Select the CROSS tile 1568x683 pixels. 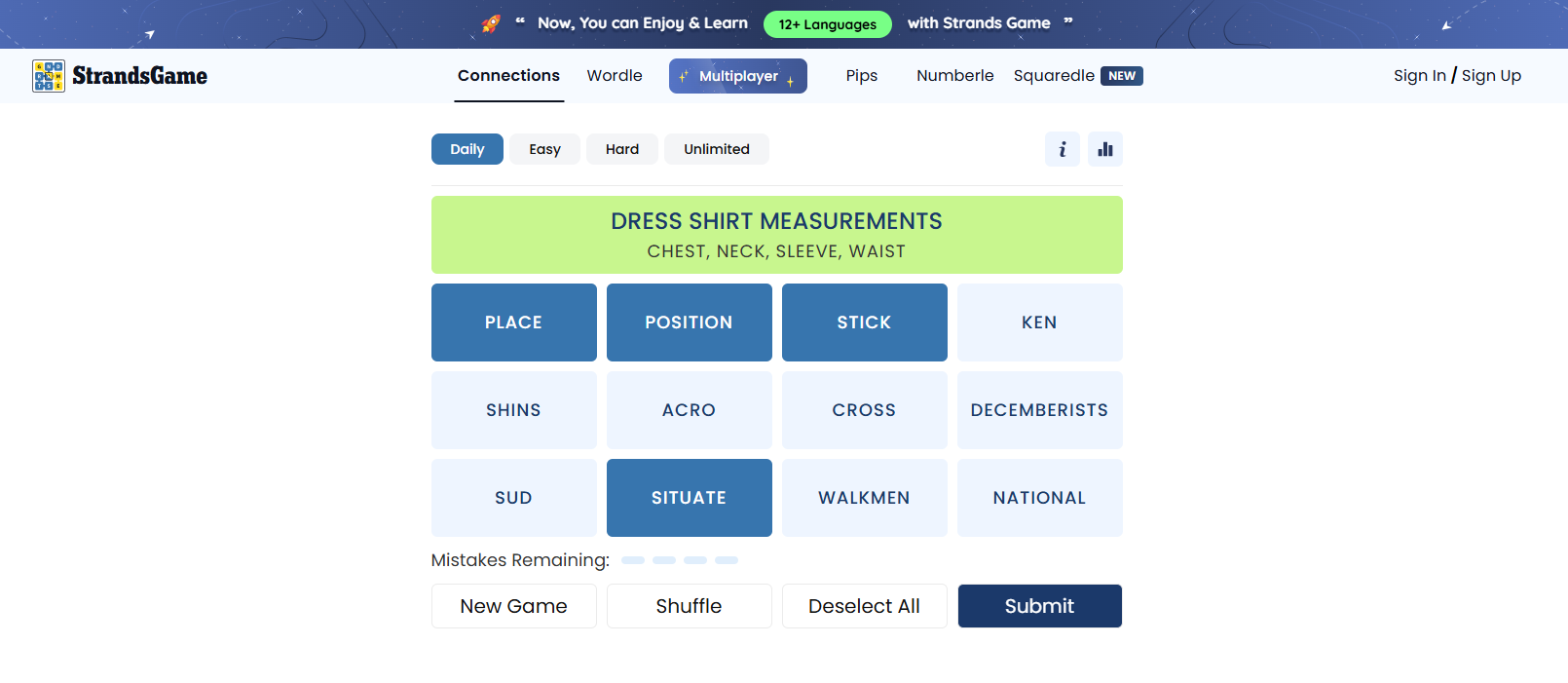click(x=865, y=410)
